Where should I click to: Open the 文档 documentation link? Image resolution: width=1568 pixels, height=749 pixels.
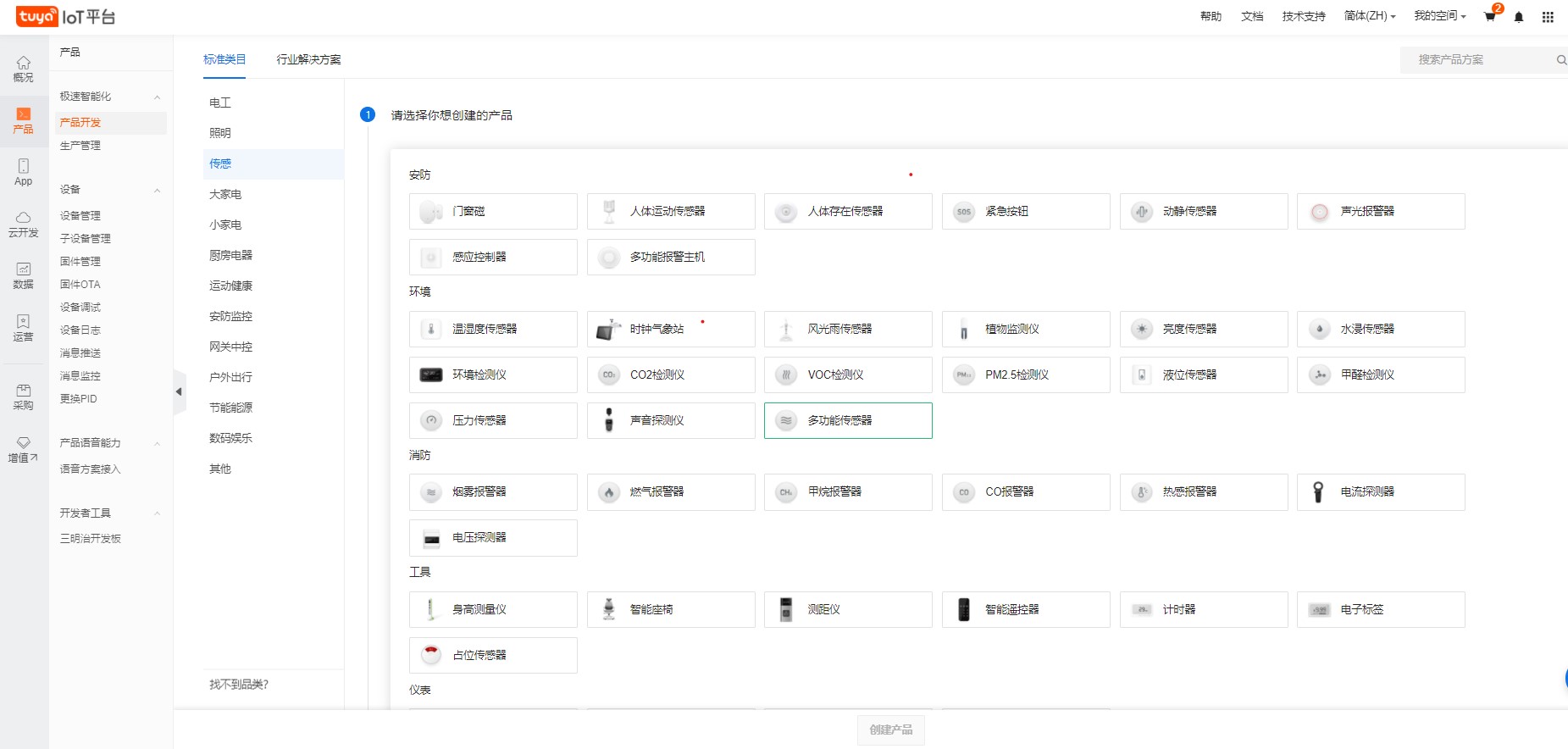[1252, 16]
